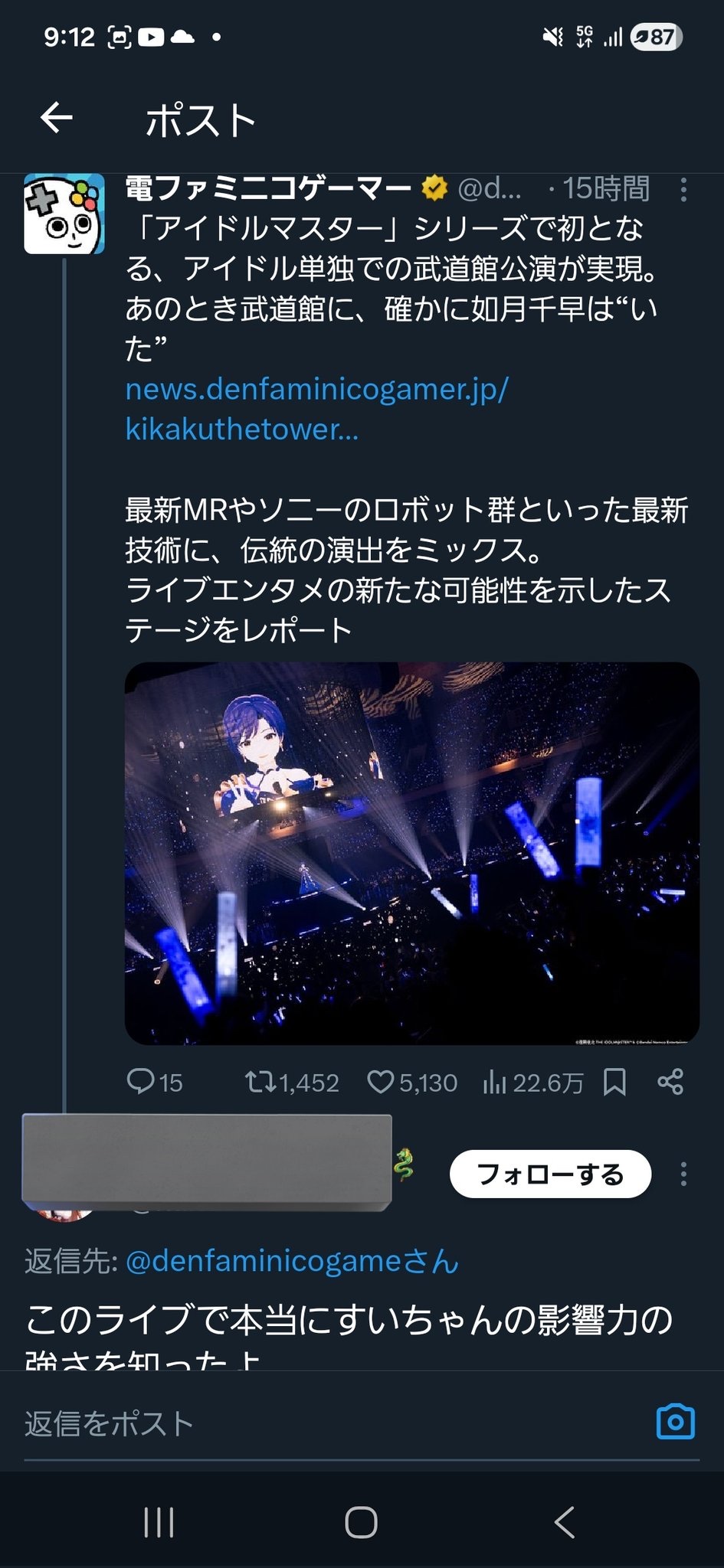Viewport: 724px width, 1568px height.
Task: Open more options for 電ファミニコゲーマー post
Action: (683, 190)
